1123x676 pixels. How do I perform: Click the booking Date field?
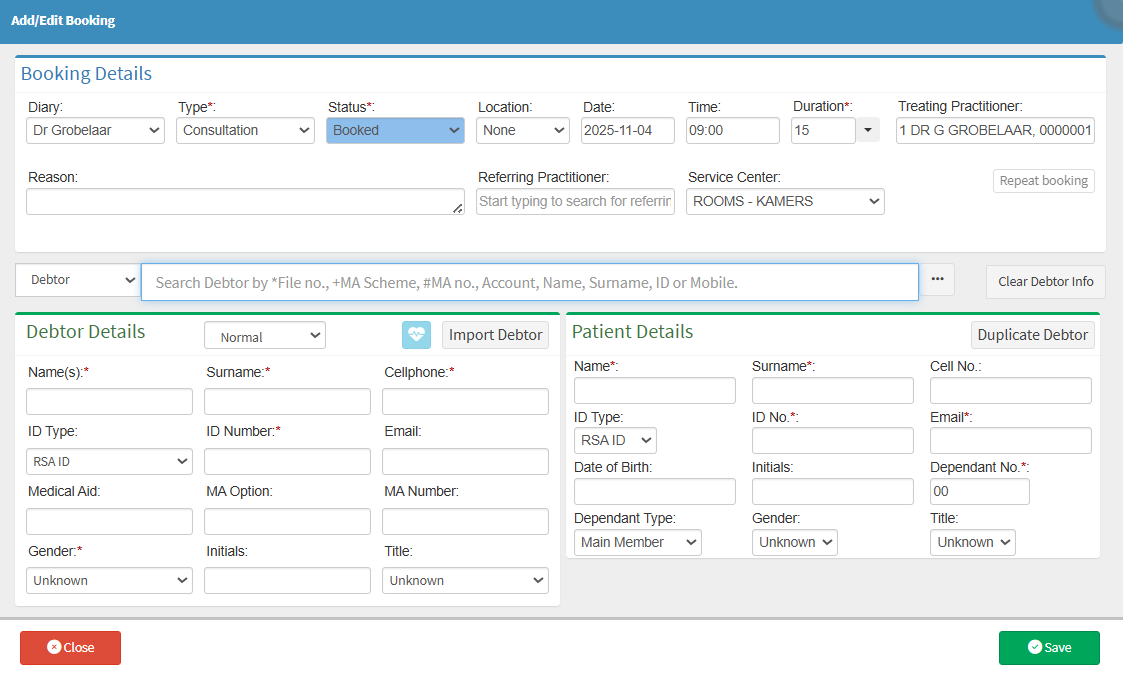click(627, 130)
